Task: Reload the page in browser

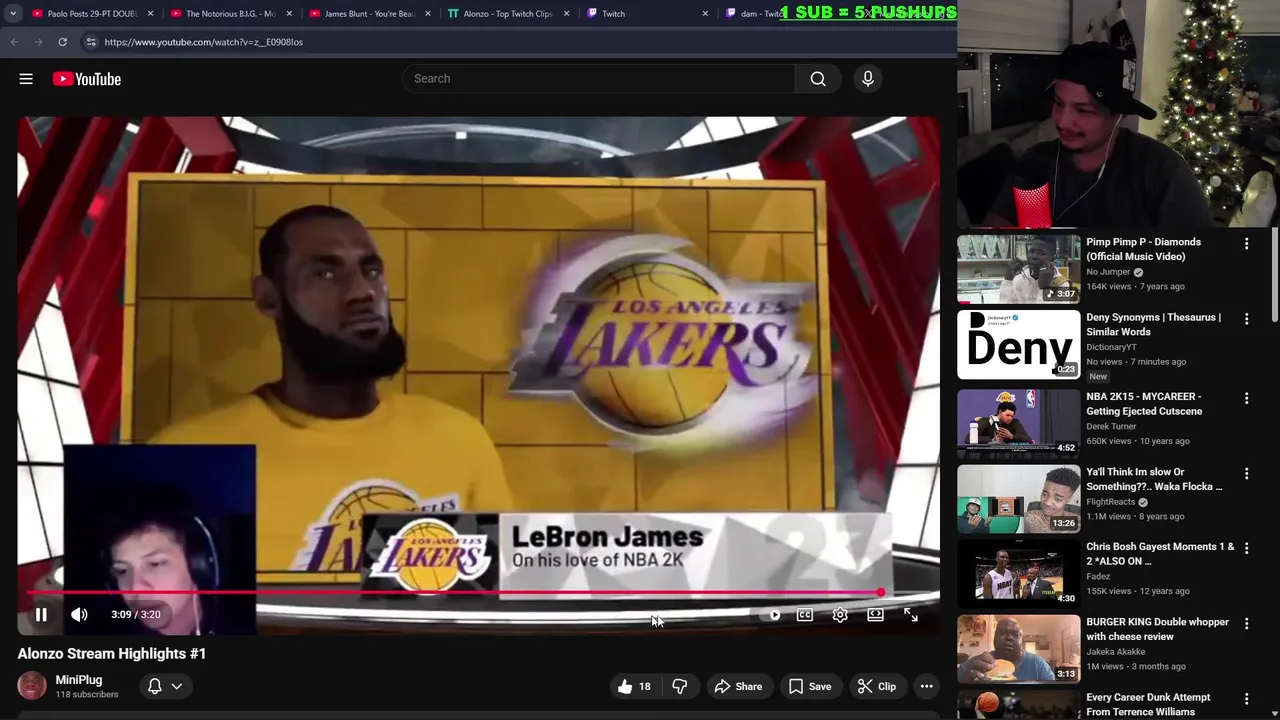Action: (62, 42)
